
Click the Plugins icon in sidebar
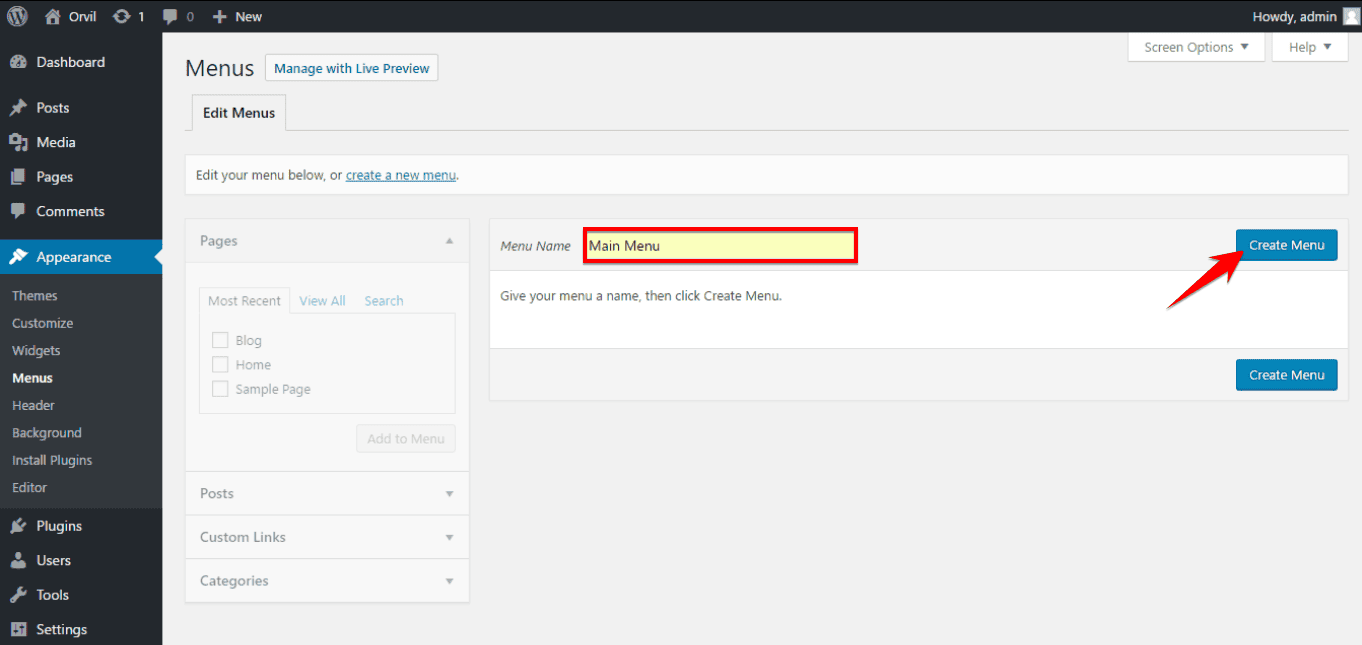[18, 526]
